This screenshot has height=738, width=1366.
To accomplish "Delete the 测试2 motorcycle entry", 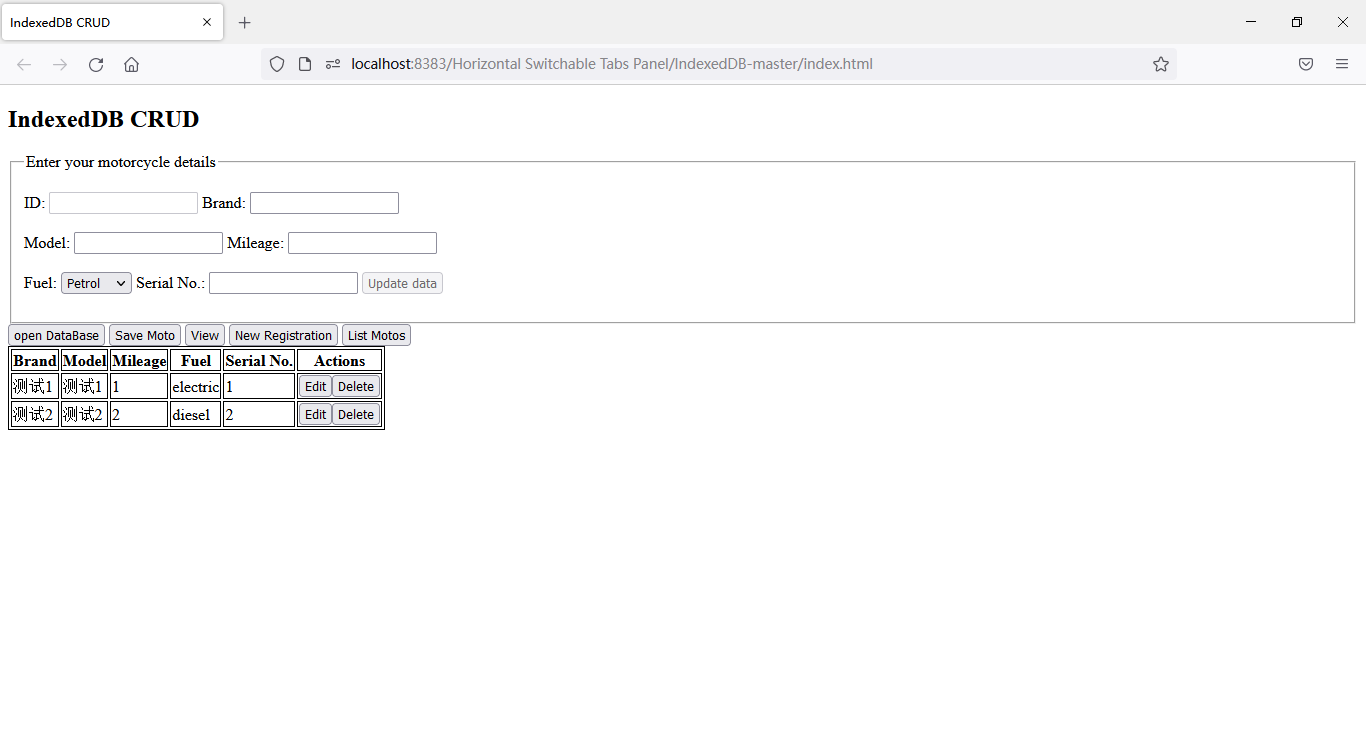I will coord(355,413).
